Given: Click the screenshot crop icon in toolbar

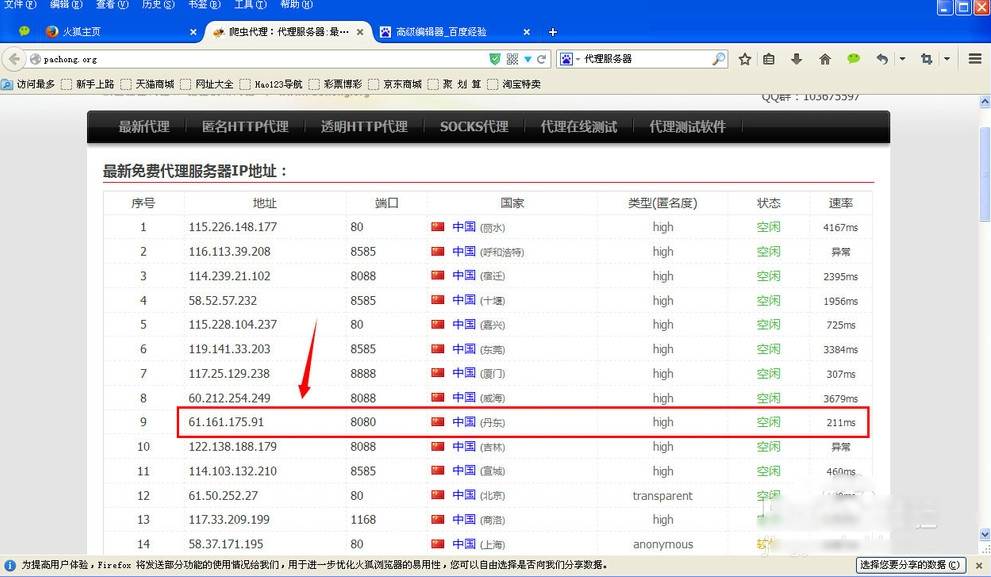Looking at the screenshot, I should [x=927, y=59].
